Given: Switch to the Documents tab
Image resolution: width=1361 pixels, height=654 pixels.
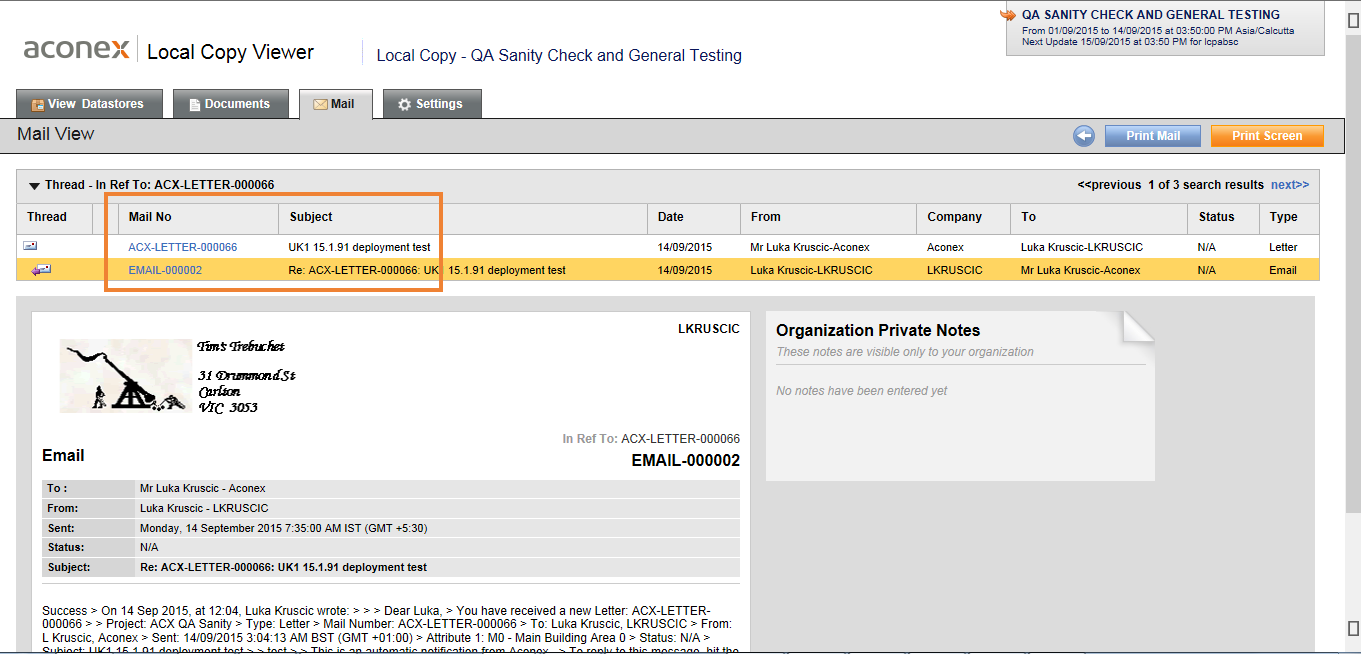Looking at the screenshot, I should (230, 104).
